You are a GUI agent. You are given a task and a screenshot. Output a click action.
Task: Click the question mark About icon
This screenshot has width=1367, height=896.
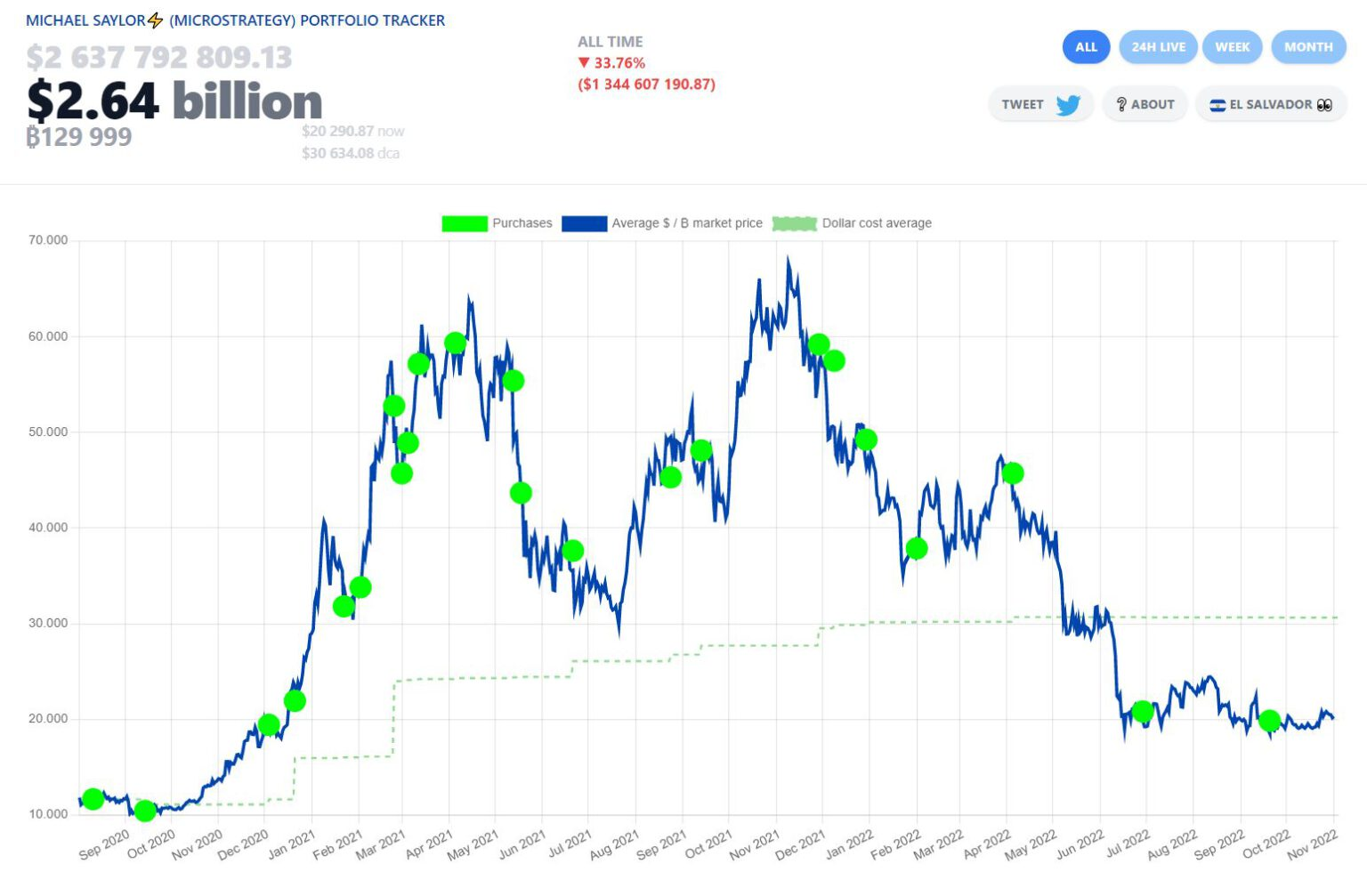(x=1121, y=105)
